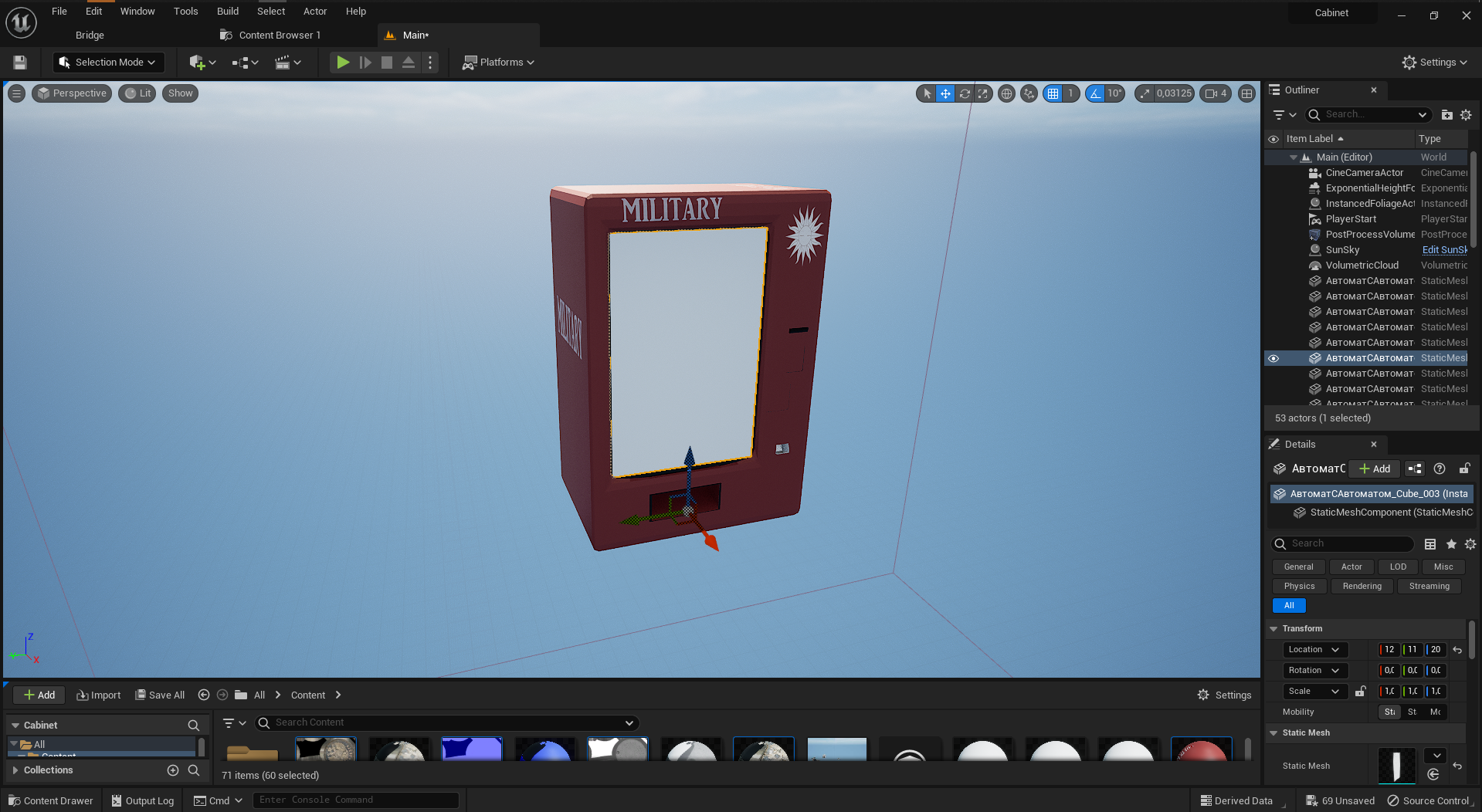Click the Enter Console Command field
Screen dimensions: 1482x812
[356, 800]
